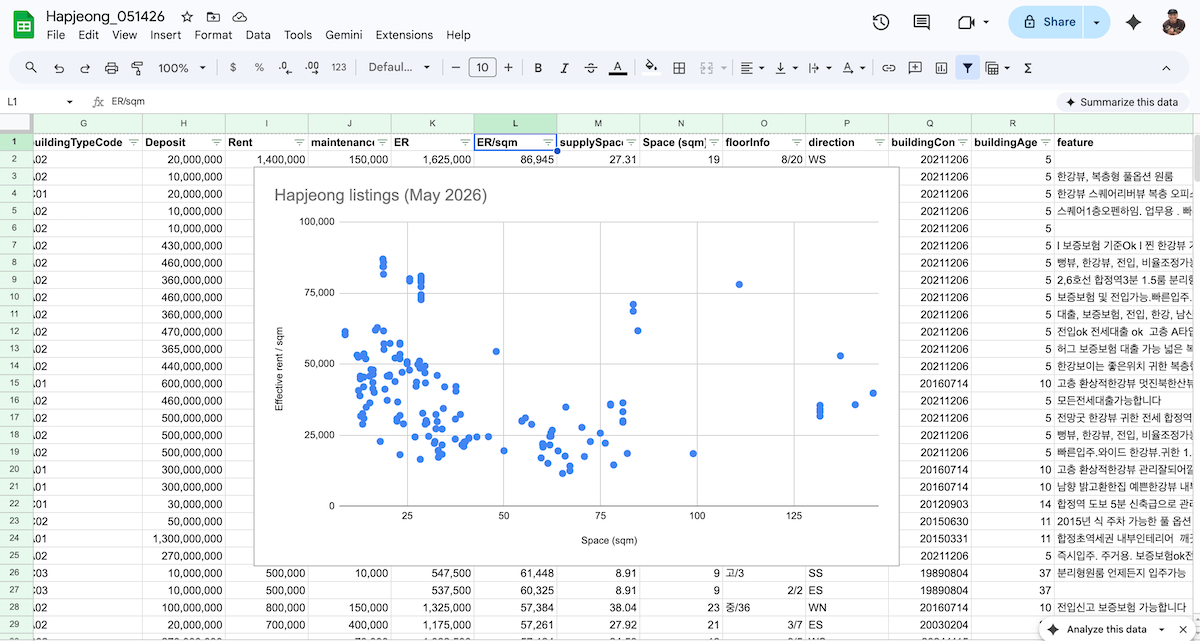Open the fill color paint bucket

pos(651,68)
